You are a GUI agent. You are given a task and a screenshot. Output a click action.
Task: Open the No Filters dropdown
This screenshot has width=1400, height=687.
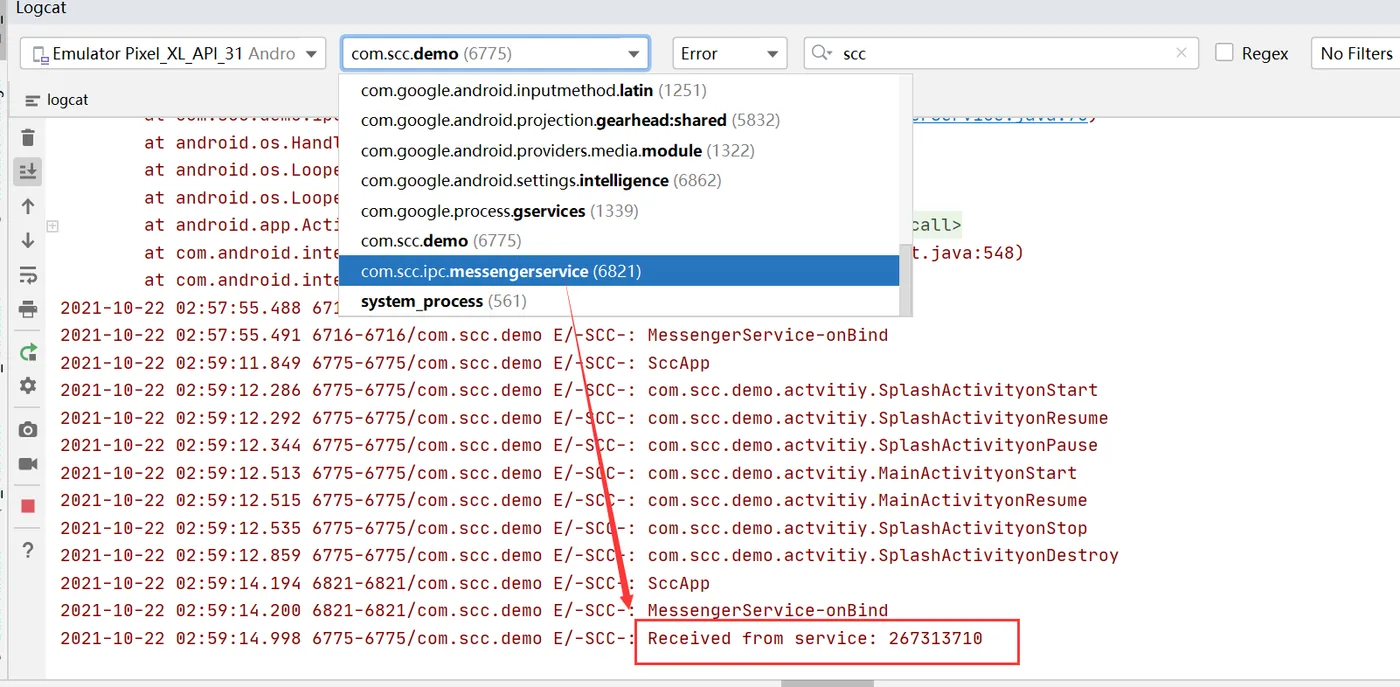[x=1356, y=54]
